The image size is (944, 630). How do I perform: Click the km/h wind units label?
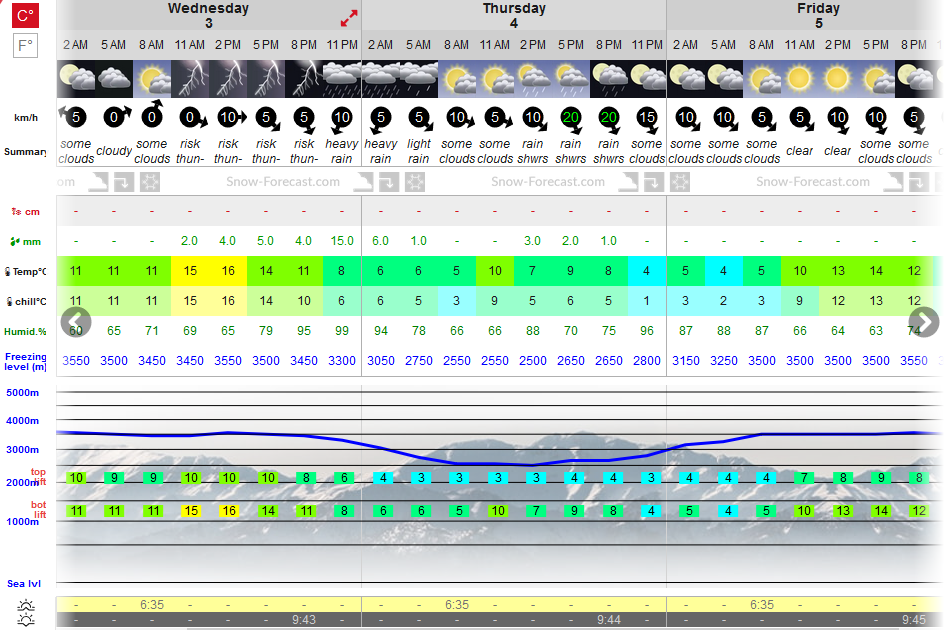26,117
